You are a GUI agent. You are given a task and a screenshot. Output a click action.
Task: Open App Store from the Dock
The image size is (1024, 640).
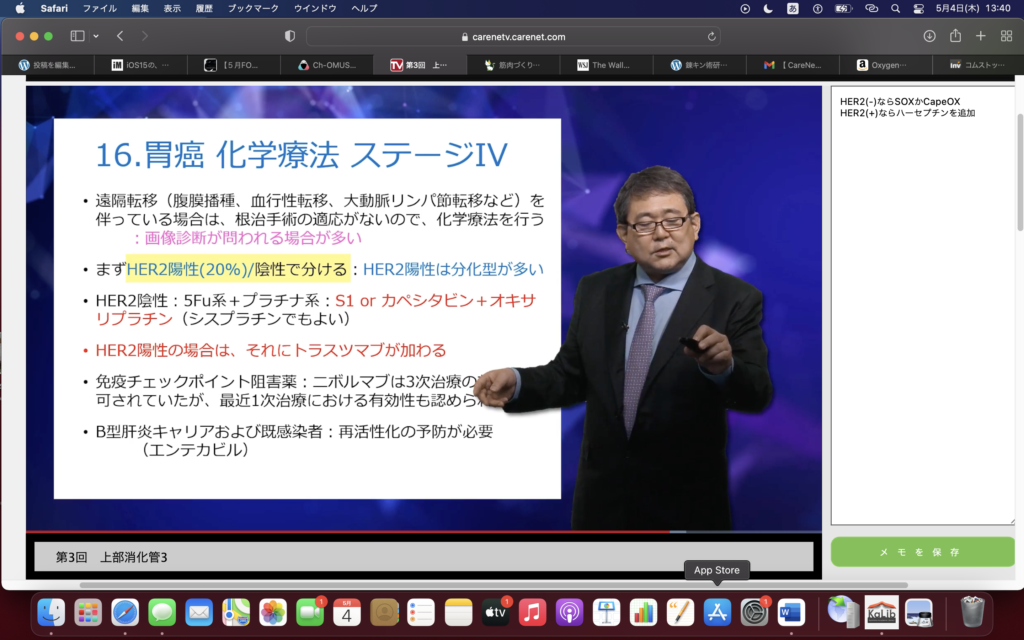pos(717,611)
